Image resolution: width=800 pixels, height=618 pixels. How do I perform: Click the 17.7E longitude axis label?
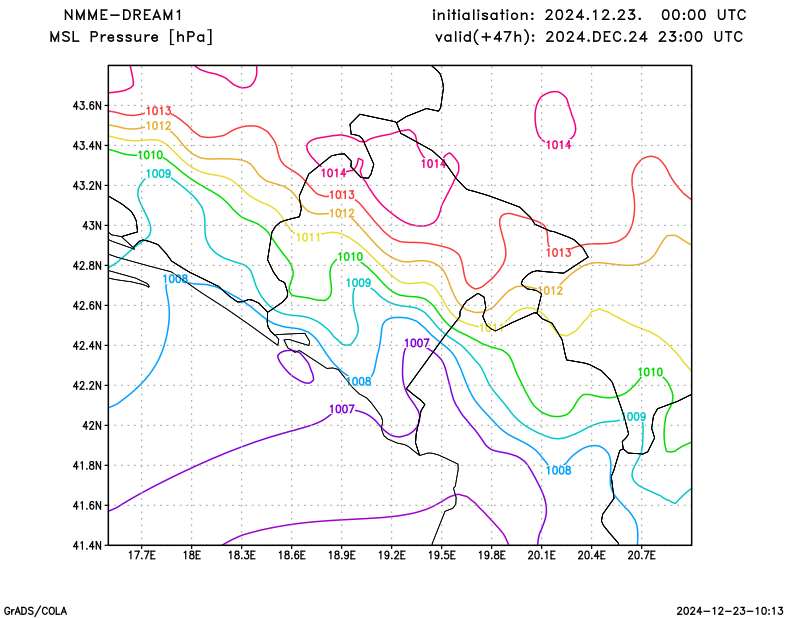coord(142,555)
